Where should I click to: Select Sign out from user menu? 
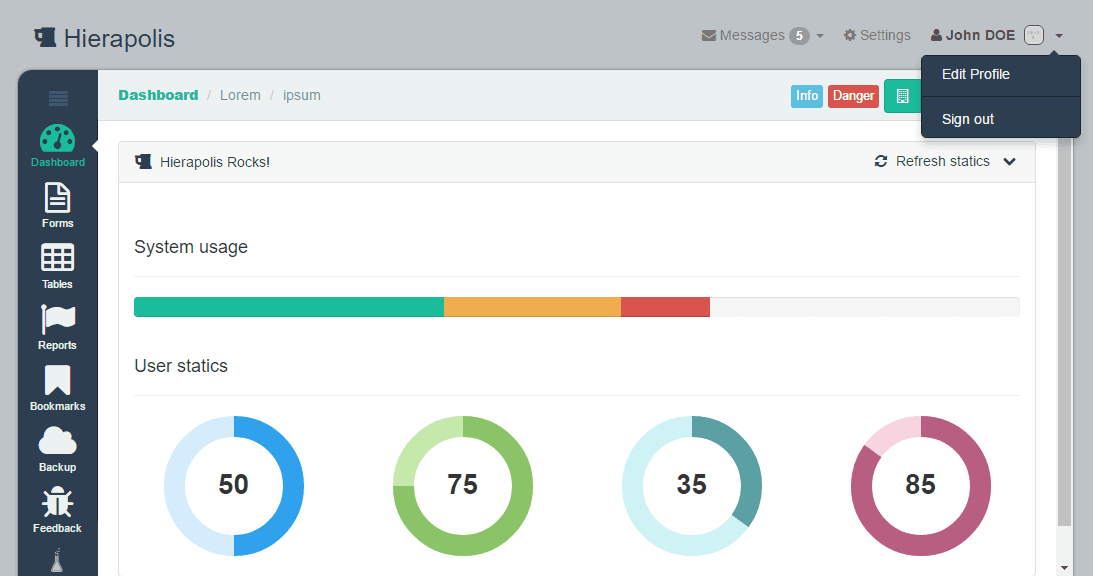pyautogui.click(x=968, y=119)
